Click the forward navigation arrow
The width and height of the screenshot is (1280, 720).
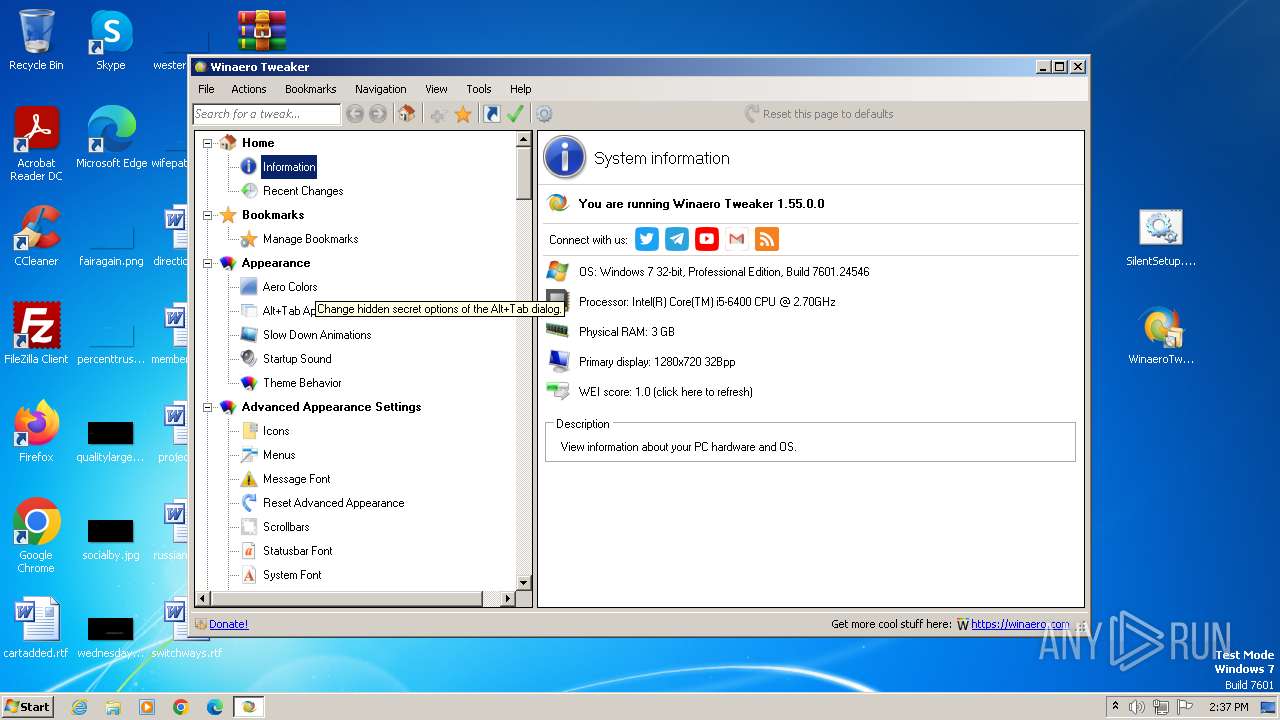[378, 114]
